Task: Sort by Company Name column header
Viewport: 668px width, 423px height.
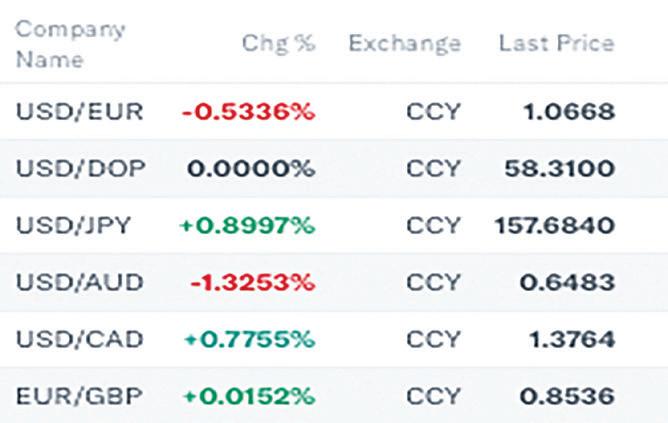Action: point(70,44)
